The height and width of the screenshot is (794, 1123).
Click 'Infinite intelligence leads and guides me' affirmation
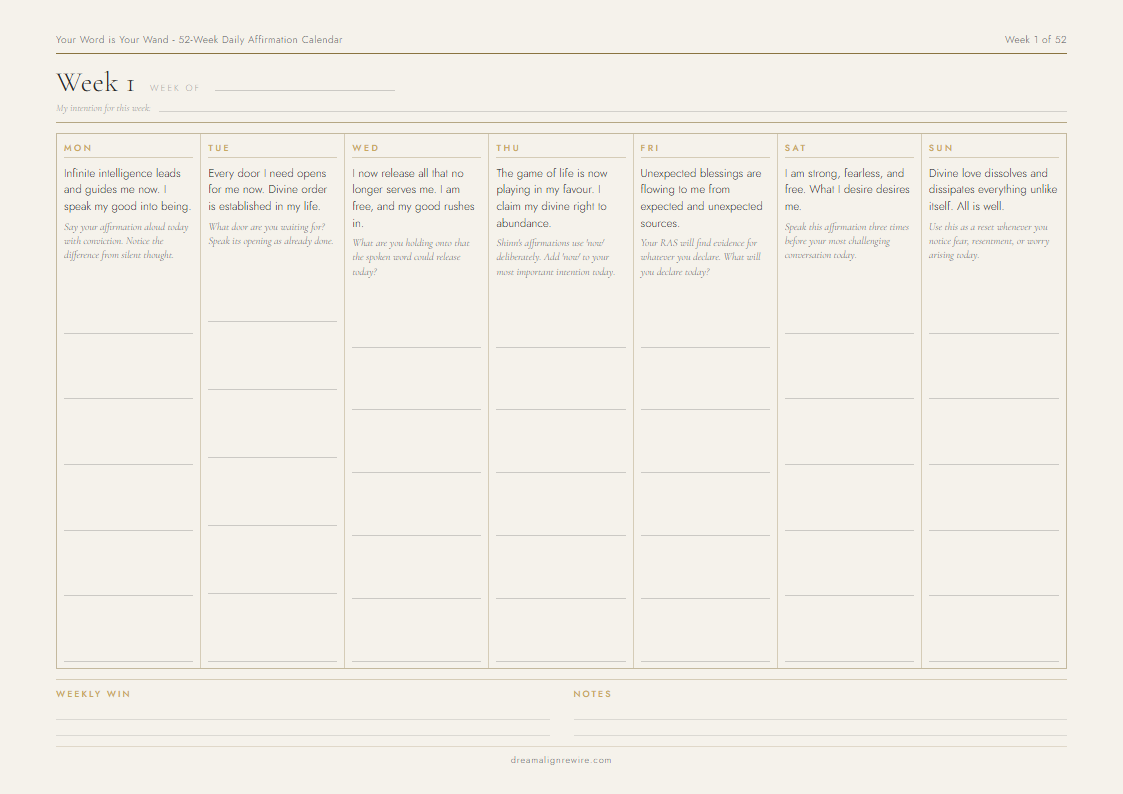point(127,190)
